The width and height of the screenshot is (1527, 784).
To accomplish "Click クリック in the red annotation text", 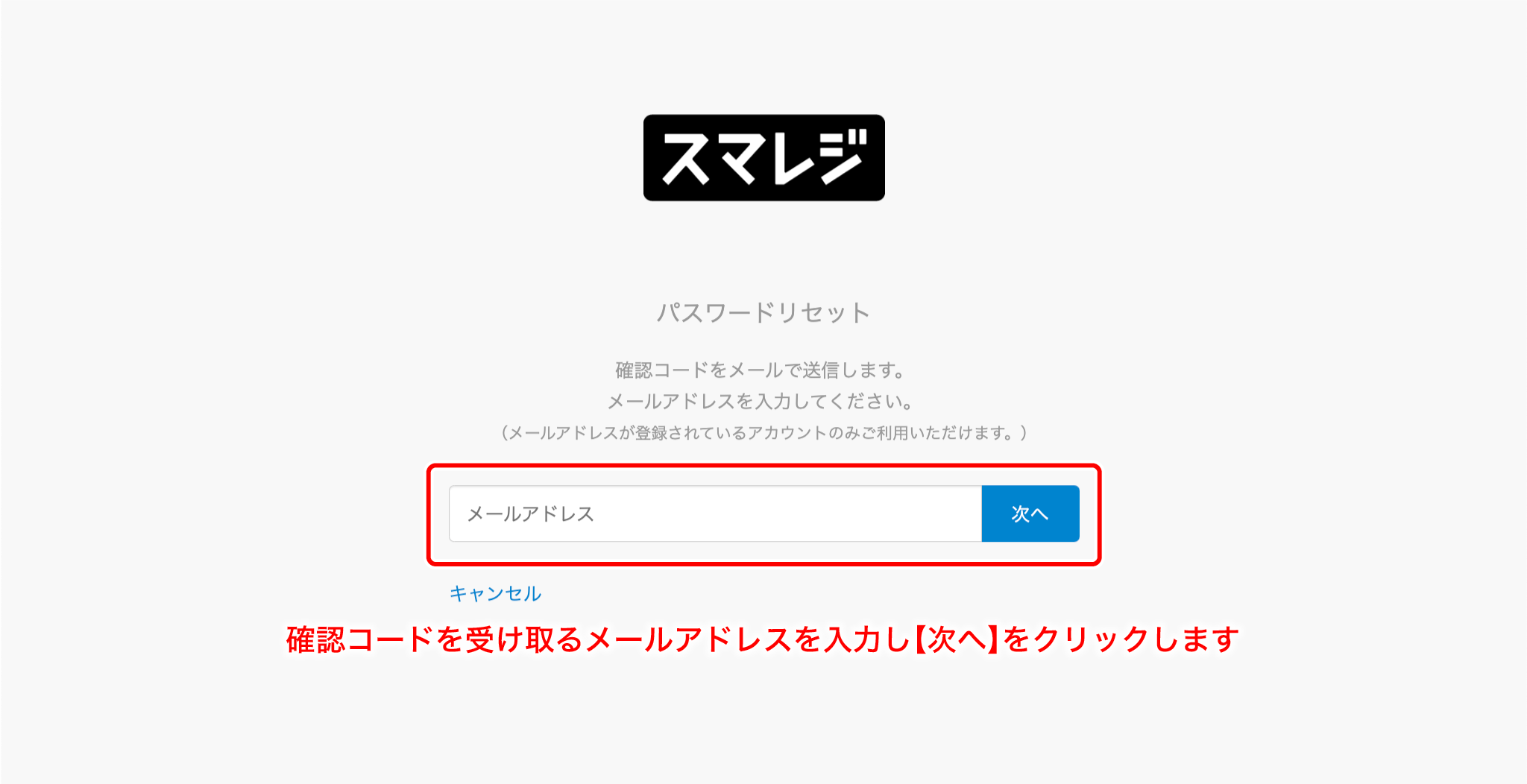I will pos(1091,639).
